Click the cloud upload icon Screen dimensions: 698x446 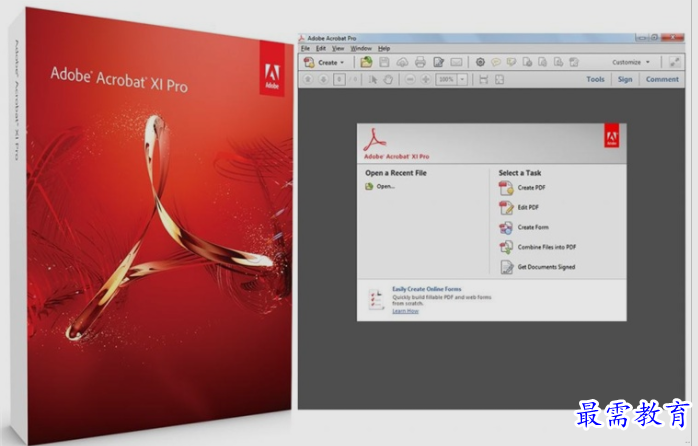pyautogui.click(x=402, y=62)
